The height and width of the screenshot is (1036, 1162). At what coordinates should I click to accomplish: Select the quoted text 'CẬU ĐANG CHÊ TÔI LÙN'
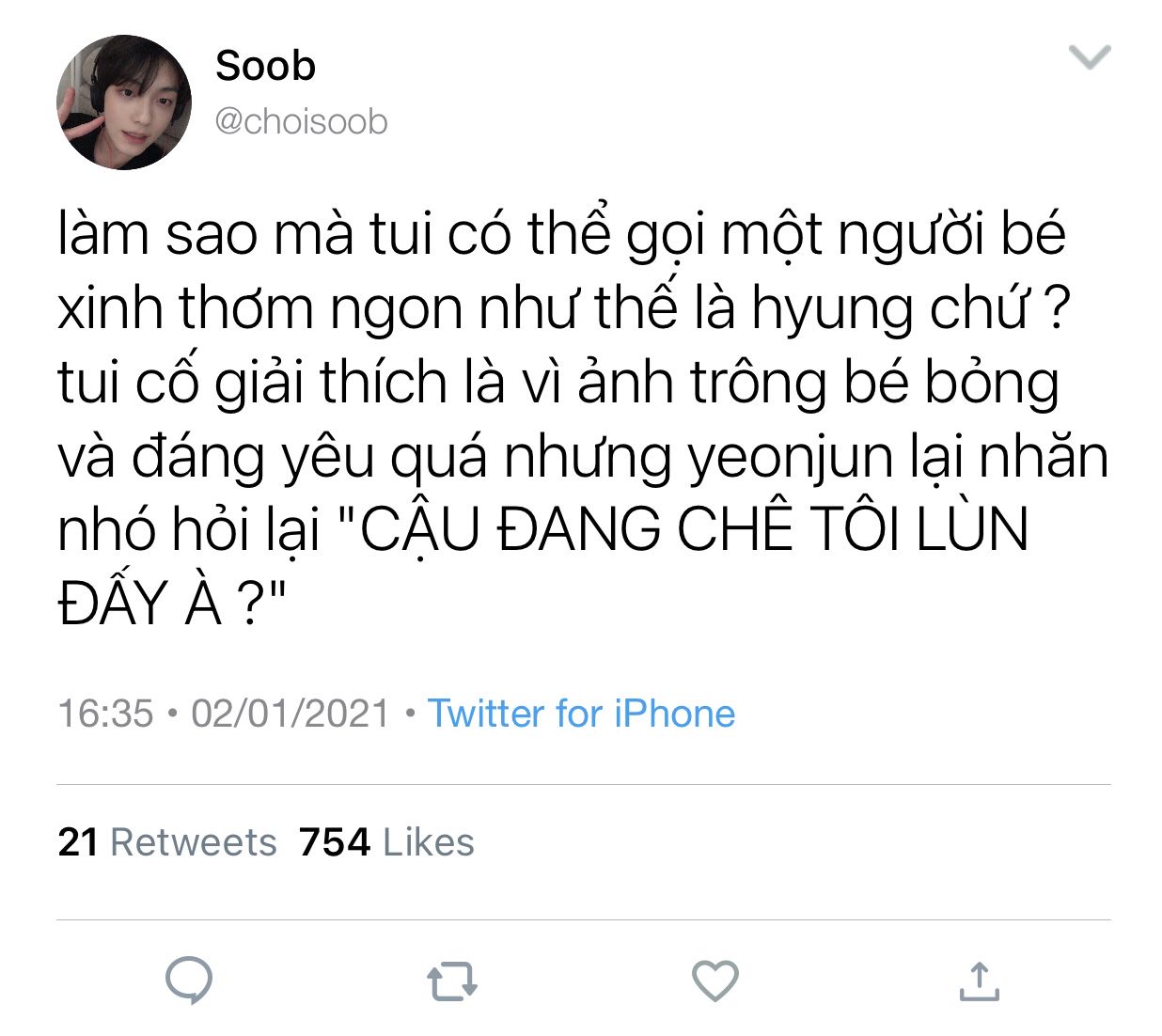(x=694, y=529)
